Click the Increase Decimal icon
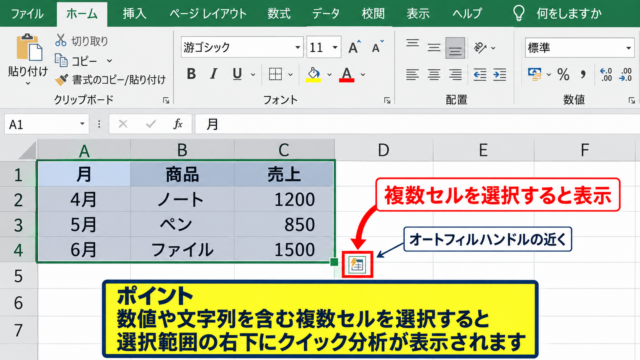The image size is (640, 360). point(606,75)
